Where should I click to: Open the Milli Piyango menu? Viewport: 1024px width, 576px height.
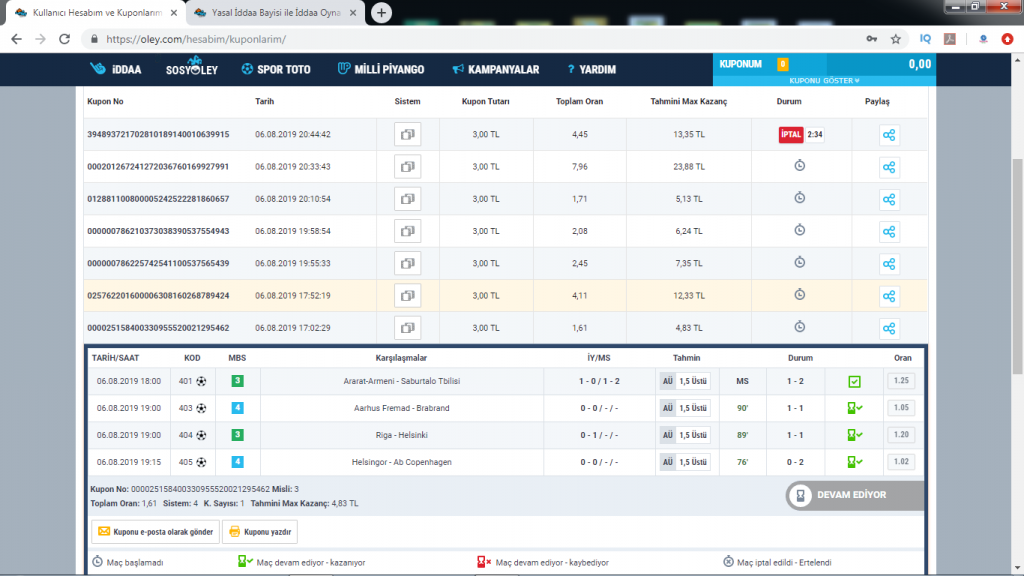(x=380, y=70)
